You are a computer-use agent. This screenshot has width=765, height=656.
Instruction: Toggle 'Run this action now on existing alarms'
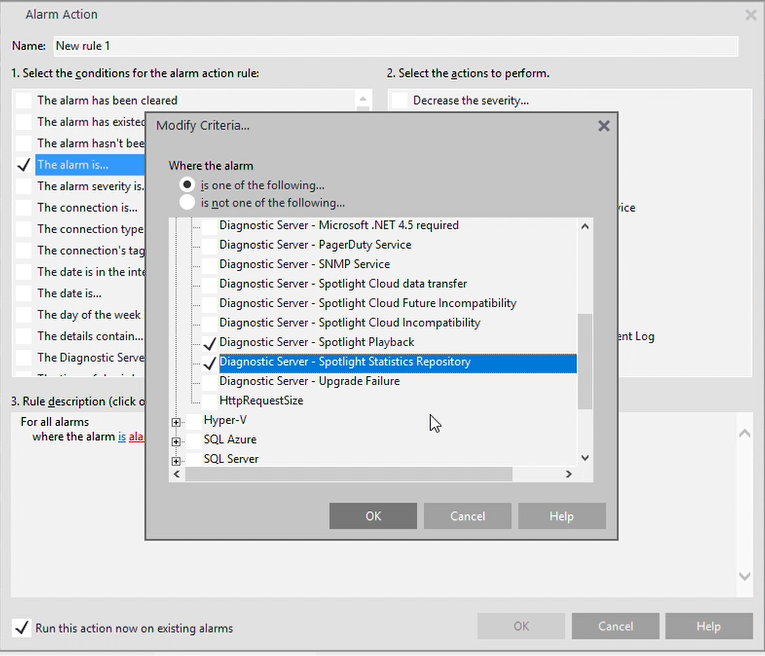[x=22, y=628]
